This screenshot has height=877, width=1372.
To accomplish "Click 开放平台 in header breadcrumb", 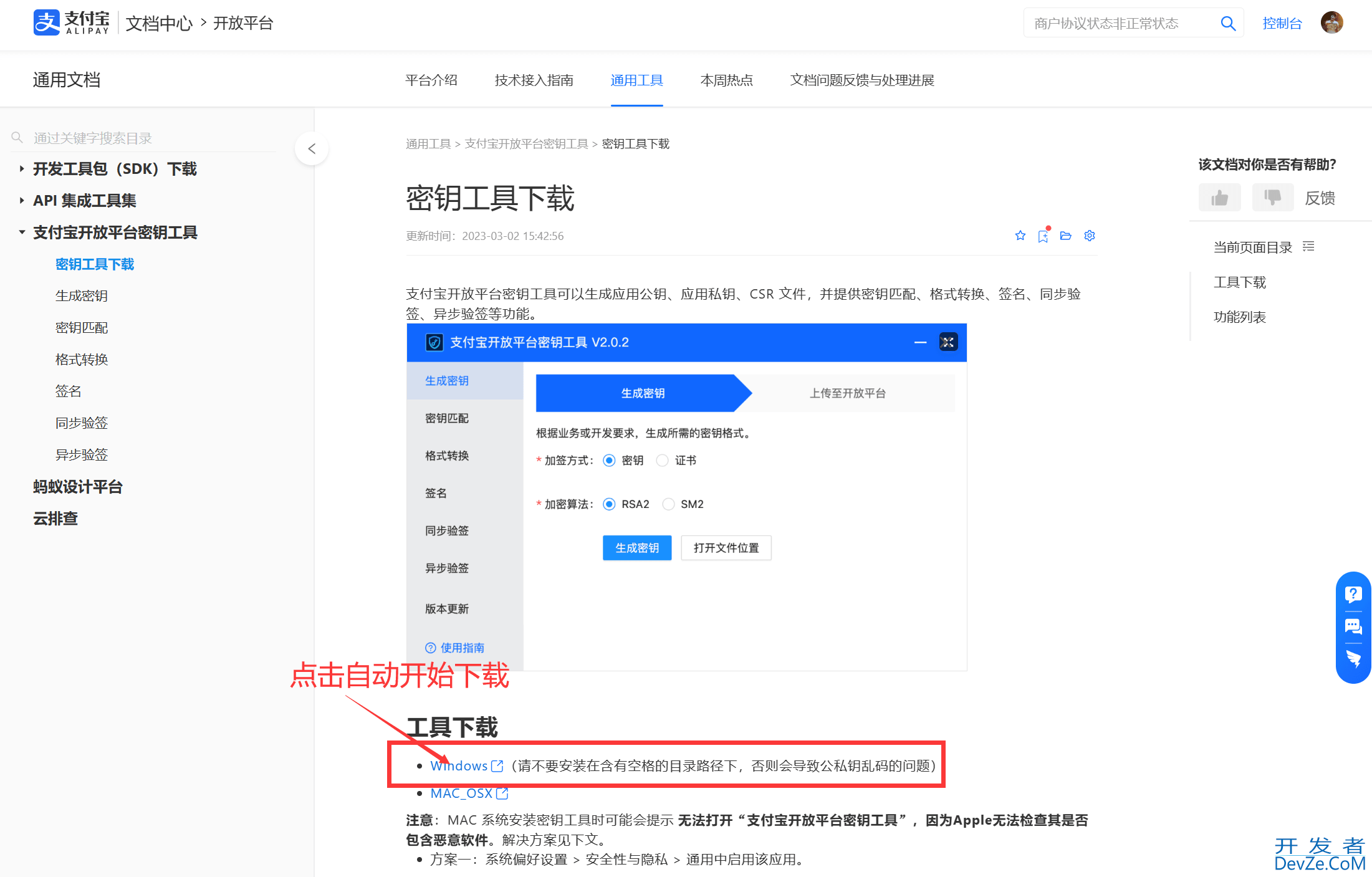I will (243, 23).
